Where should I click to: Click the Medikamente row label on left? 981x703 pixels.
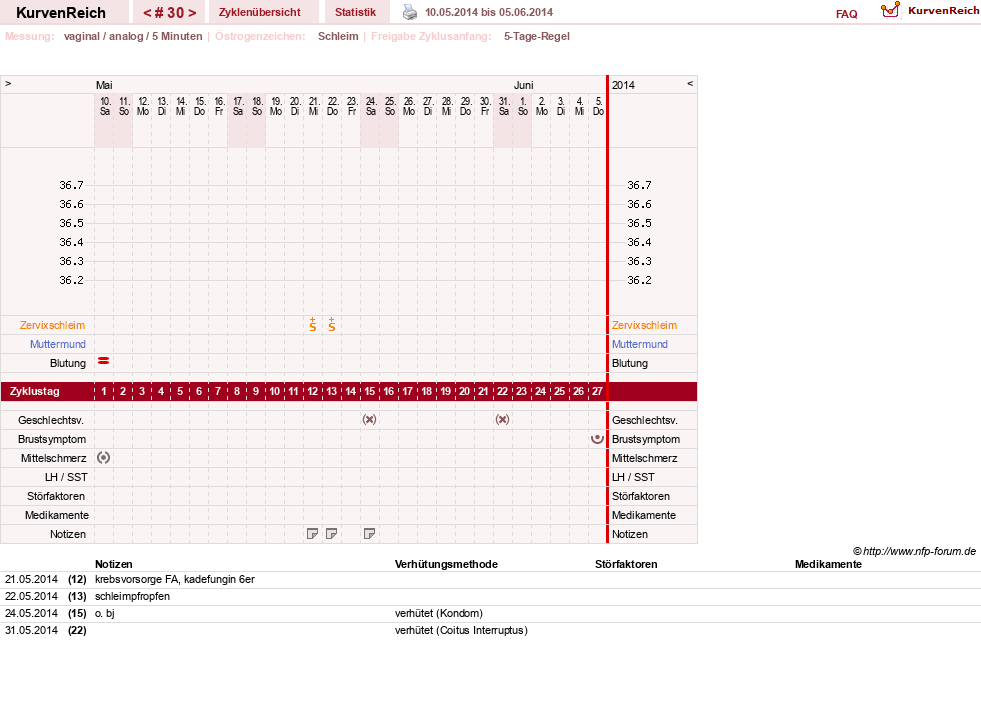point(57,515)
